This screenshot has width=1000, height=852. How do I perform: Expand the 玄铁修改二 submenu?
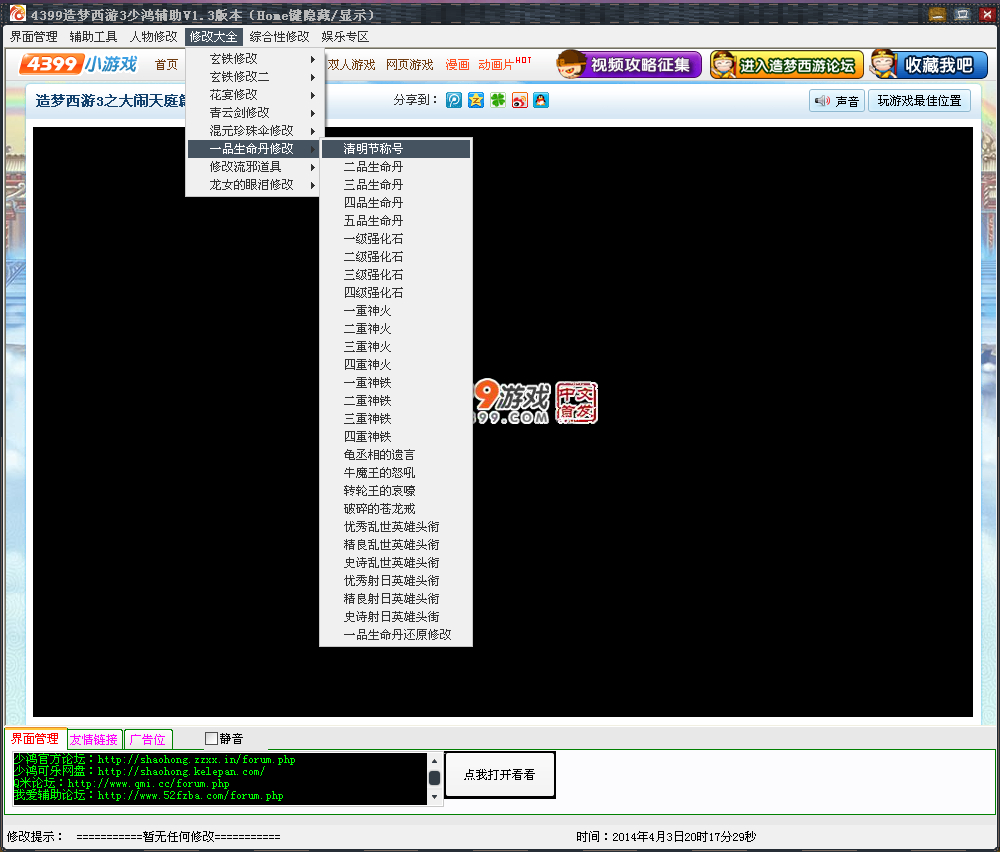pos(254,77)
